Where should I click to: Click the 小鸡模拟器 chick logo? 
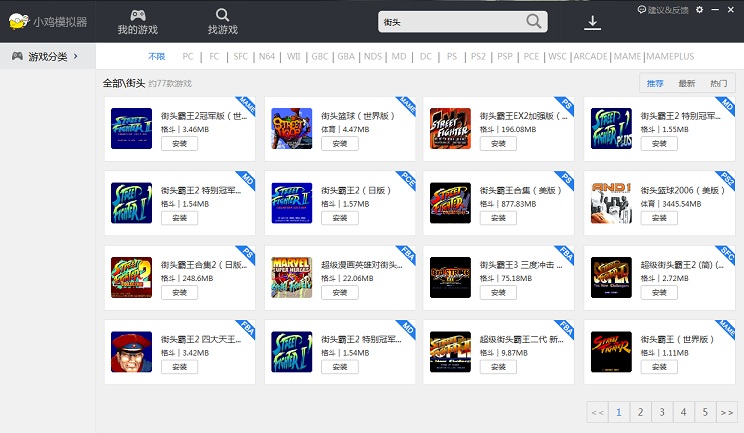[x=16, y=21]
